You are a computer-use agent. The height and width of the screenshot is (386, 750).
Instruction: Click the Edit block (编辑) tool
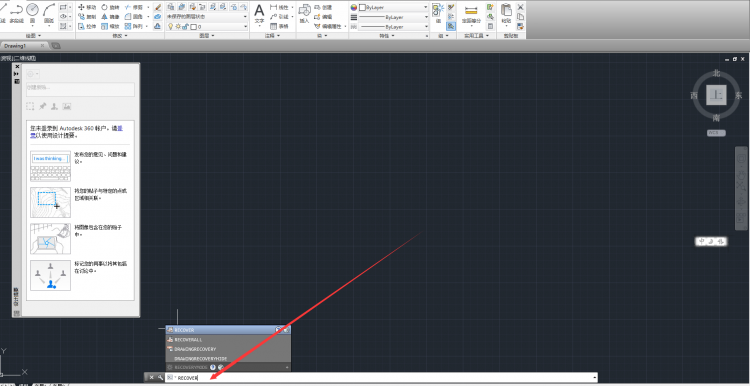323,17
